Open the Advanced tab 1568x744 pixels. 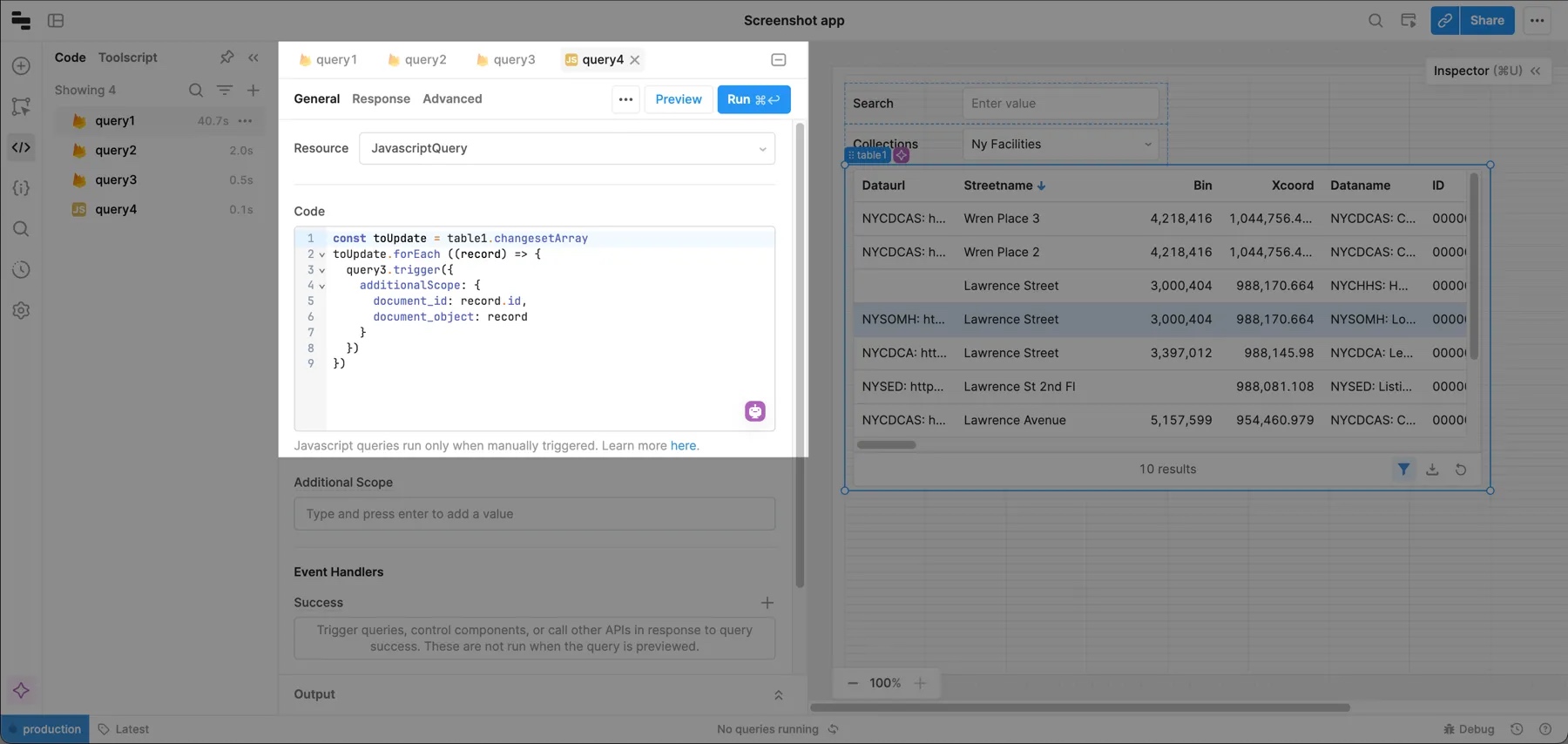point(452,99)
